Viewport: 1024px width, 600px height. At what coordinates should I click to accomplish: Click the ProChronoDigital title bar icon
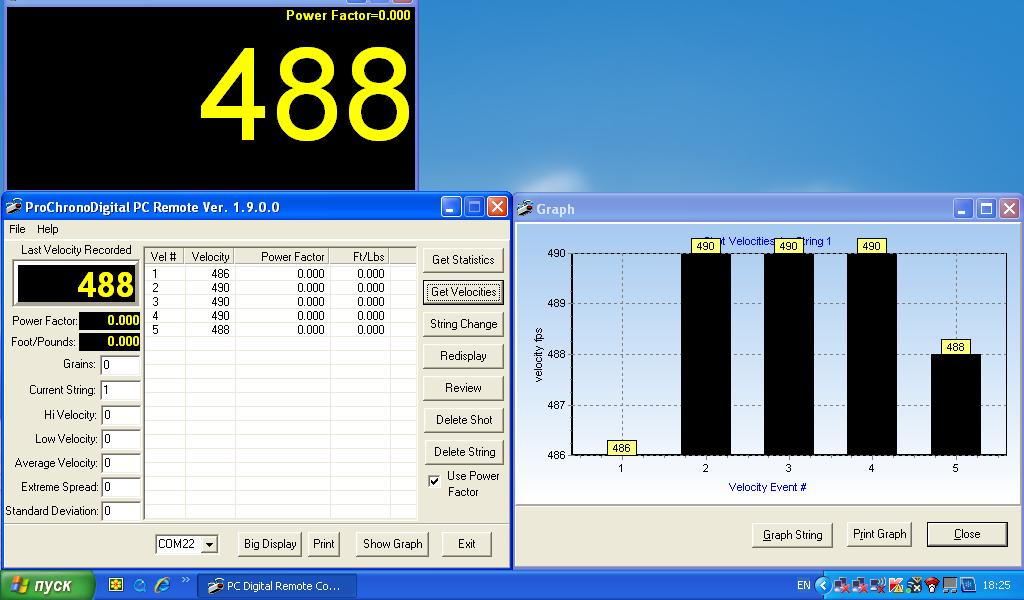(14, 207)
